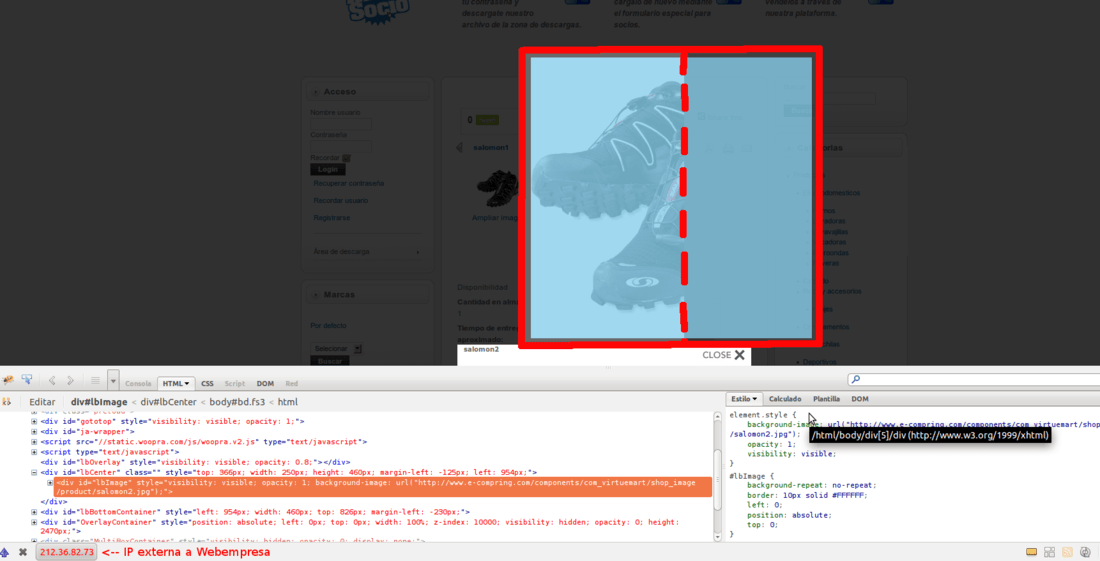Select the HTML panel tab
The width and height of the screenshot is (1100, 561).
176,384
